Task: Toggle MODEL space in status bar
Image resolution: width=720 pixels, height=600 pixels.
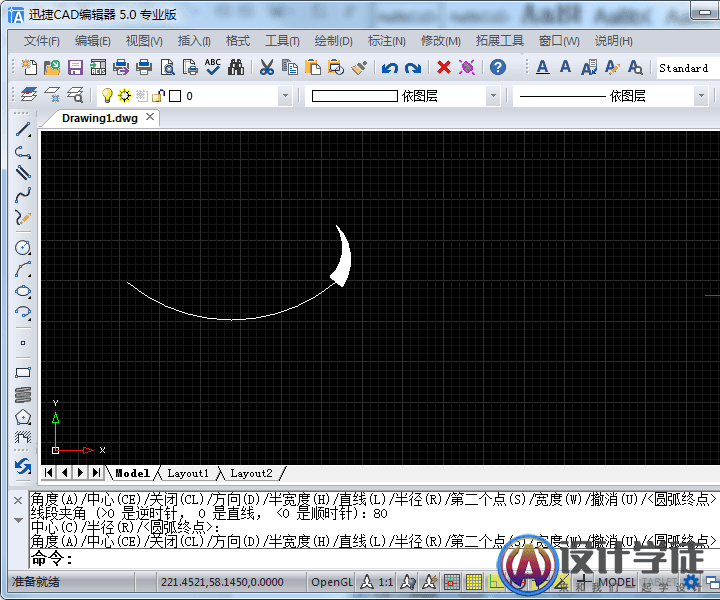Action: coord(617,582)
